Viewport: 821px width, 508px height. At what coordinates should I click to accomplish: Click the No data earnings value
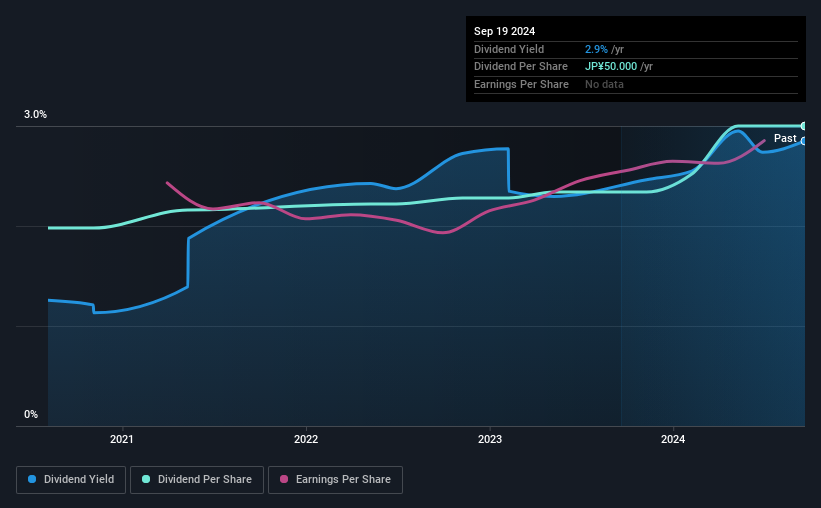click(x=604, y=84)
